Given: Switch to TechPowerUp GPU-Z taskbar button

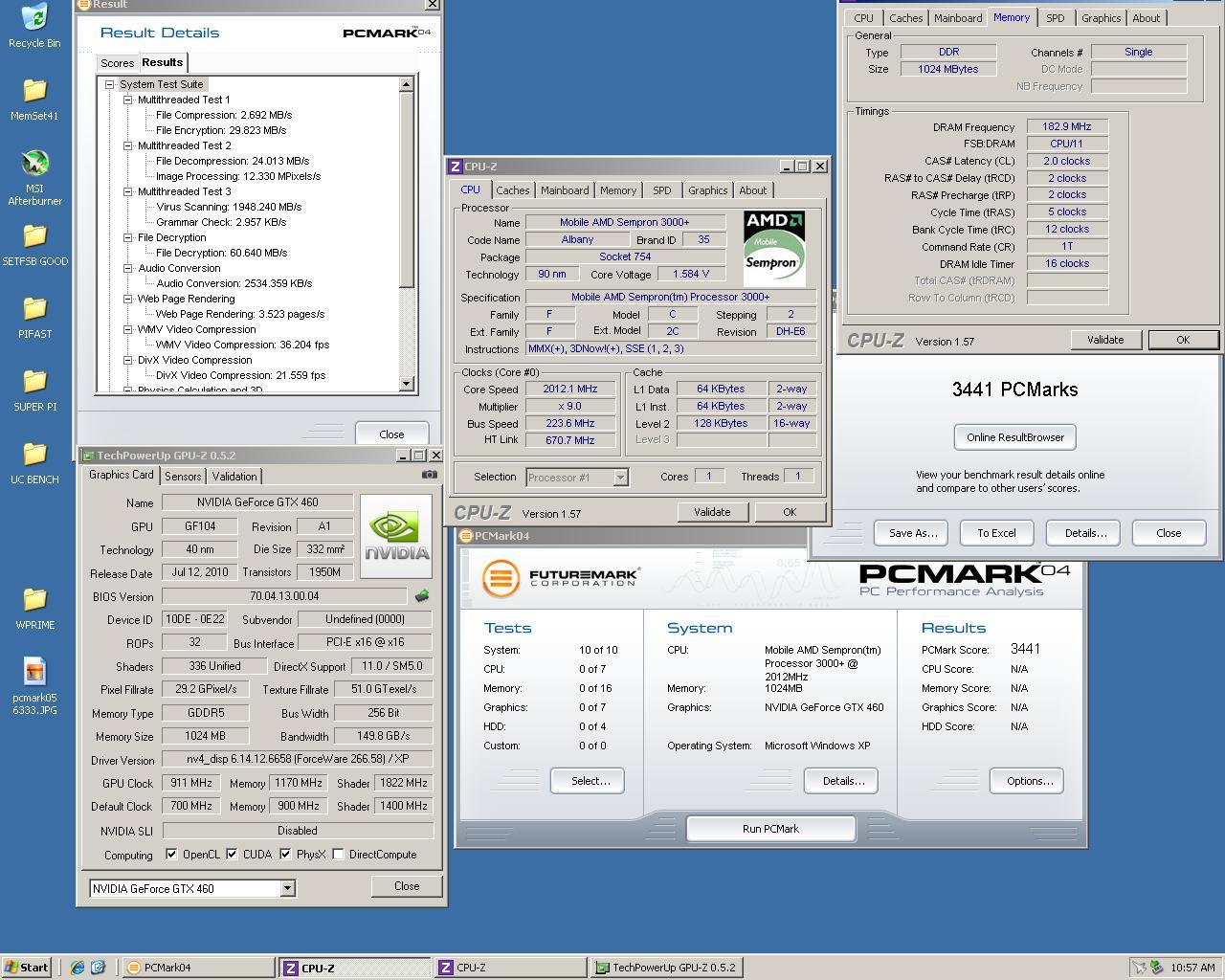Looking at the screenshot, I should point(666,968).
